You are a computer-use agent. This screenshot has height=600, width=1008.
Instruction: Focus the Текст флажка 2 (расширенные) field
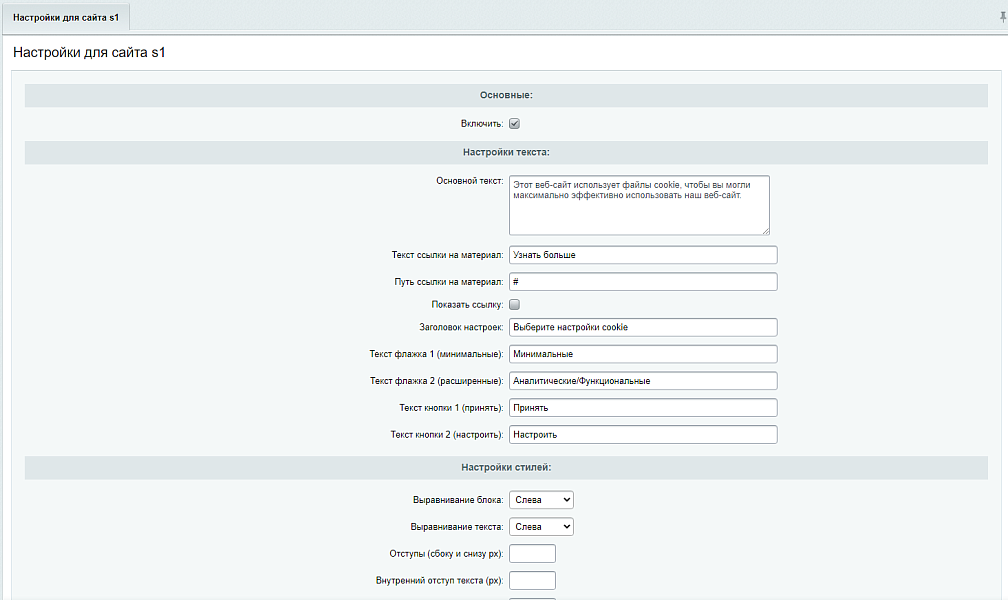pos(643,381)
